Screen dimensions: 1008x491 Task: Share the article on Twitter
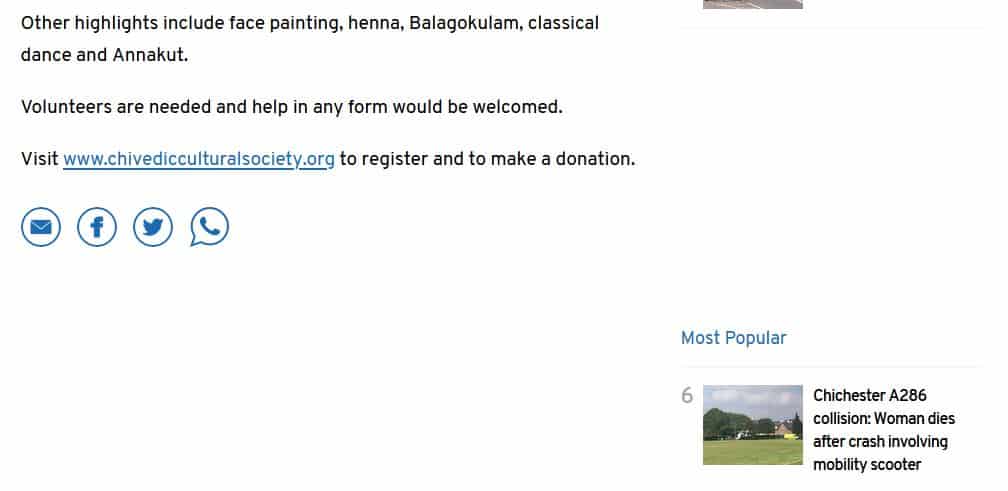pyautogui.click(x=153, y=228)
